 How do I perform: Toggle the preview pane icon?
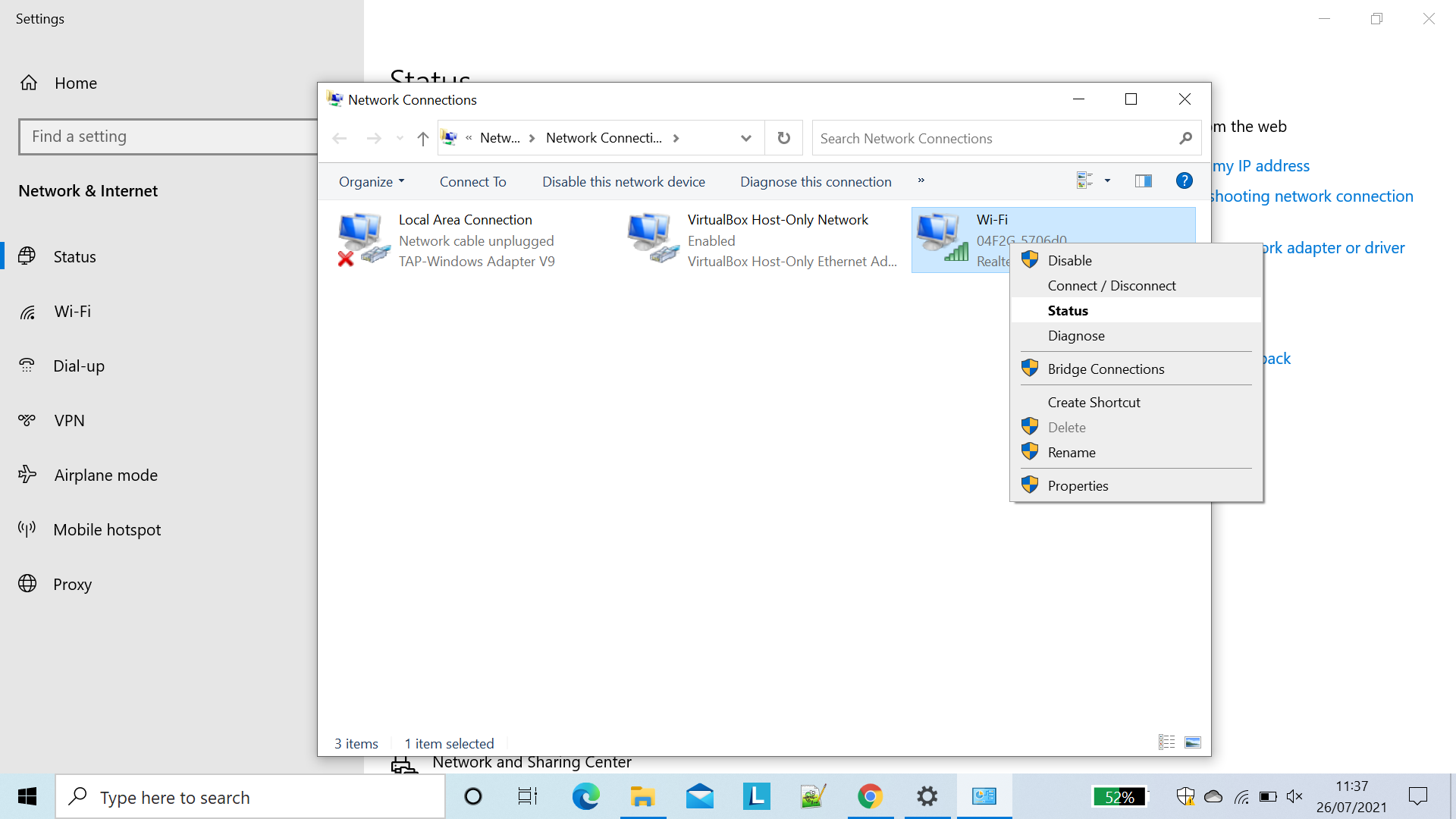point(1143,180)
